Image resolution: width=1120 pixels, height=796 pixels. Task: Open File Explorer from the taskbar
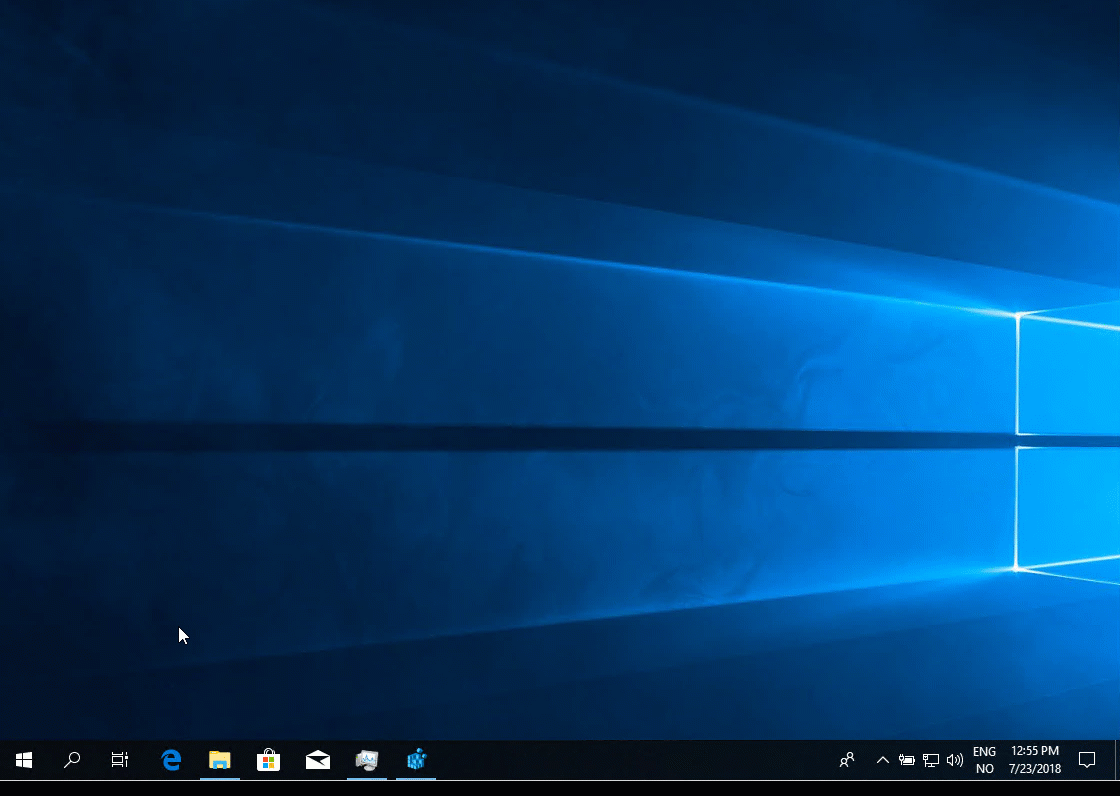click(219, 760)
